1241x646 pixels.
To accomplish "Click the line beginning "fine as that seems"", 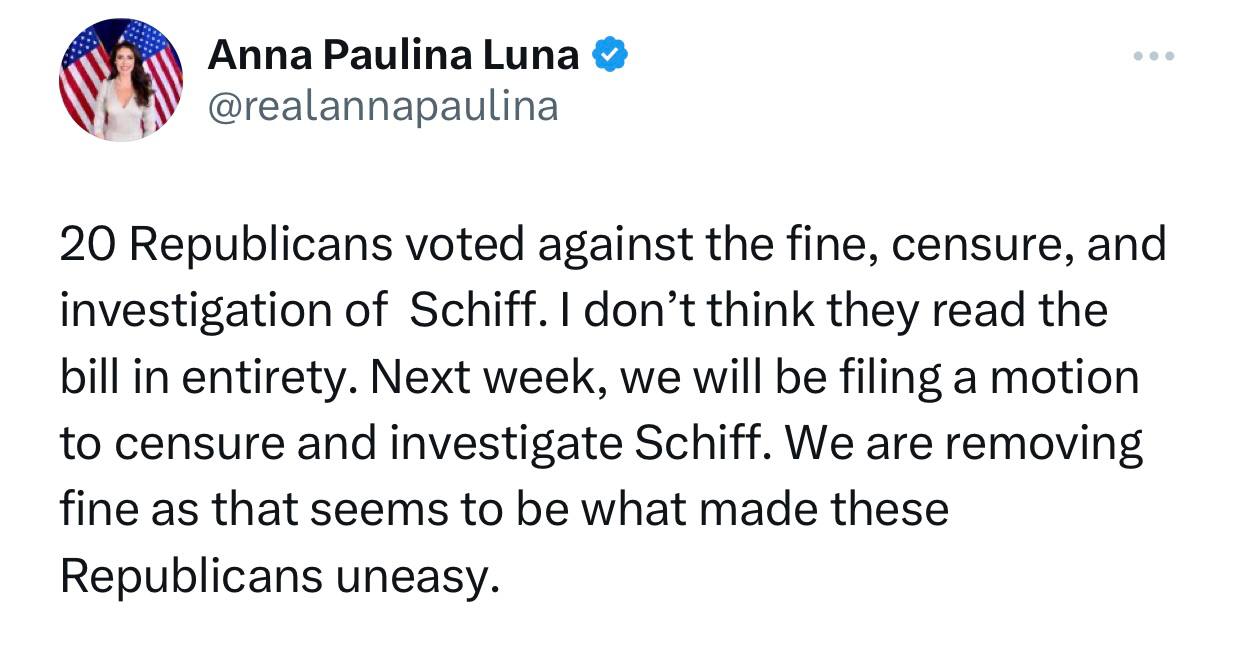I will (x=504, y=510).
